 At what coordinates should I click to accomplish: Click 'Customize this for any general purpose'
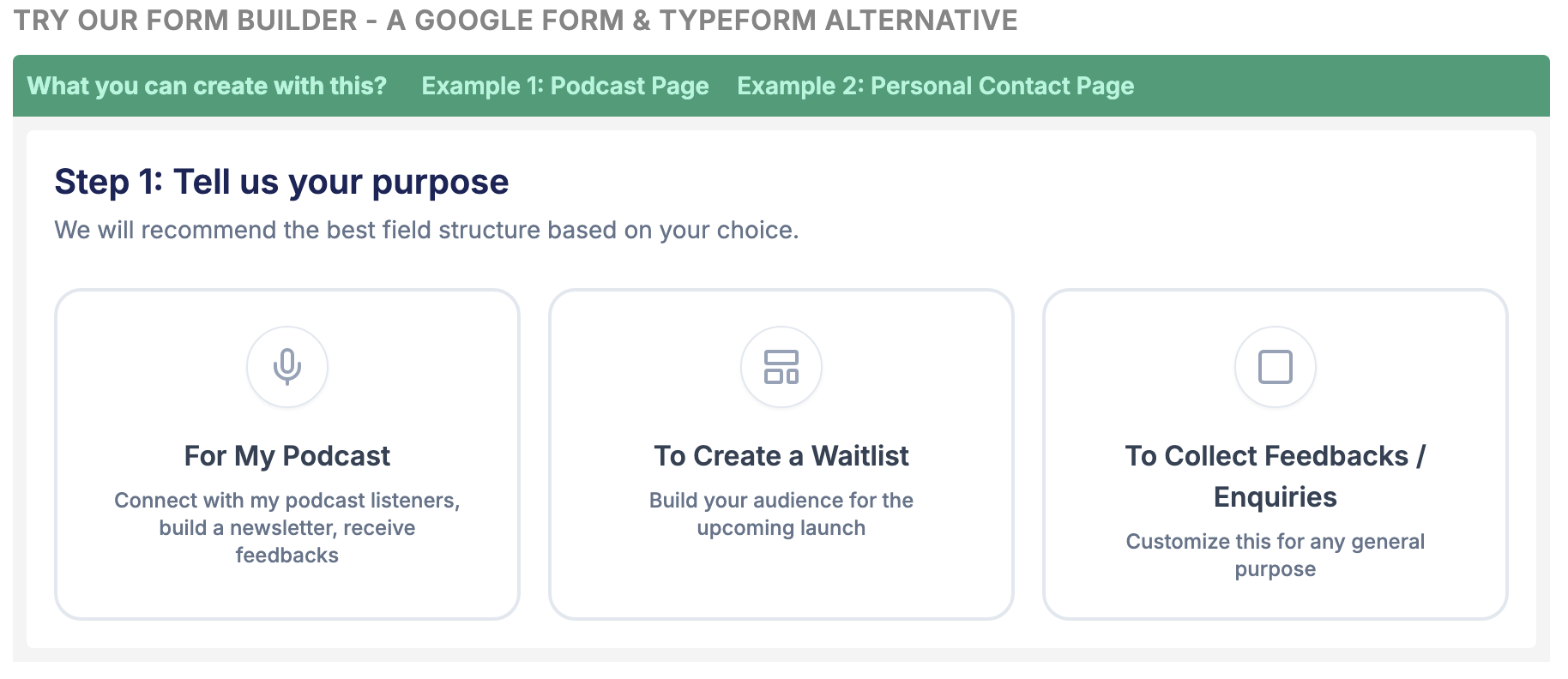(1276, 555)
